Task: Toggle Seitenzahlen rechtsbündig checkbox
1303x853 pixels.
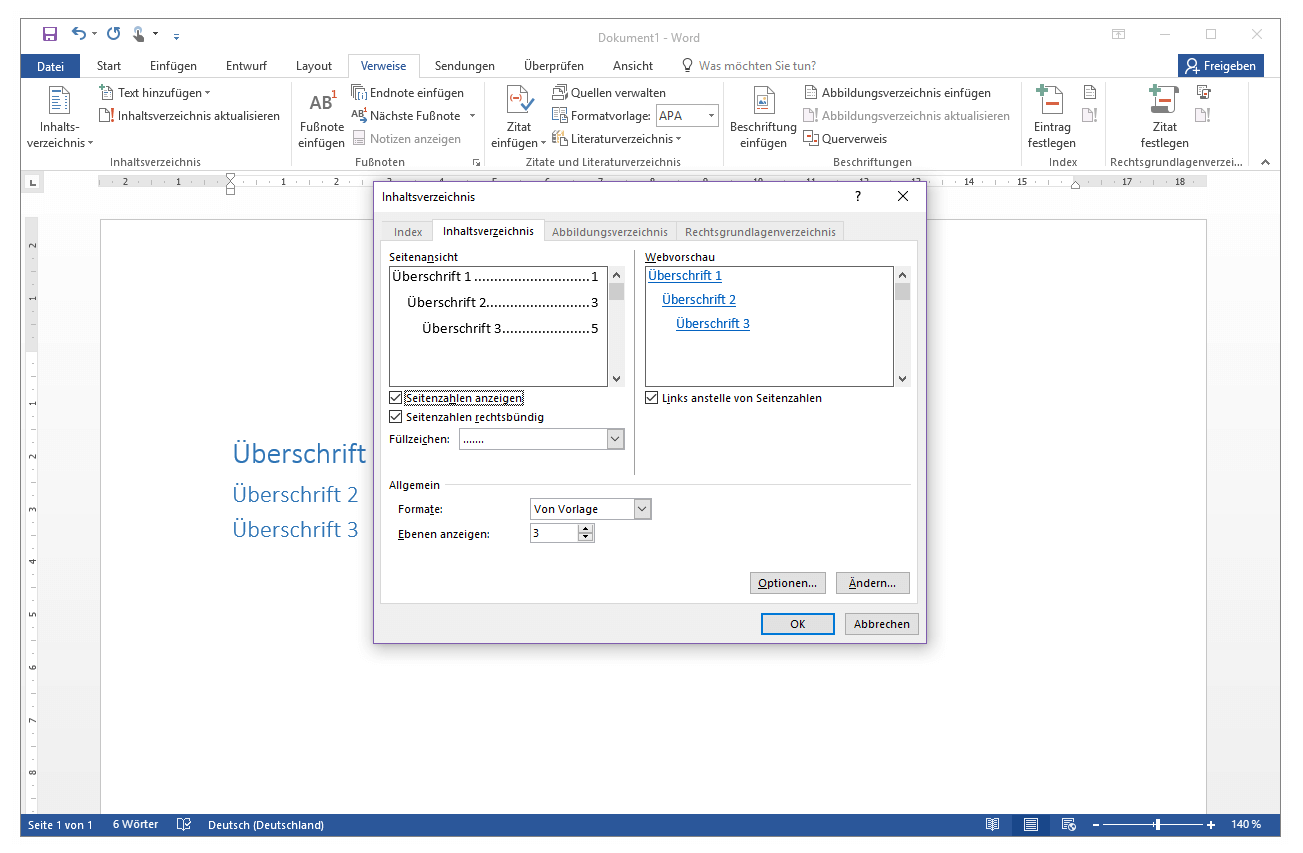Action: 396,417
